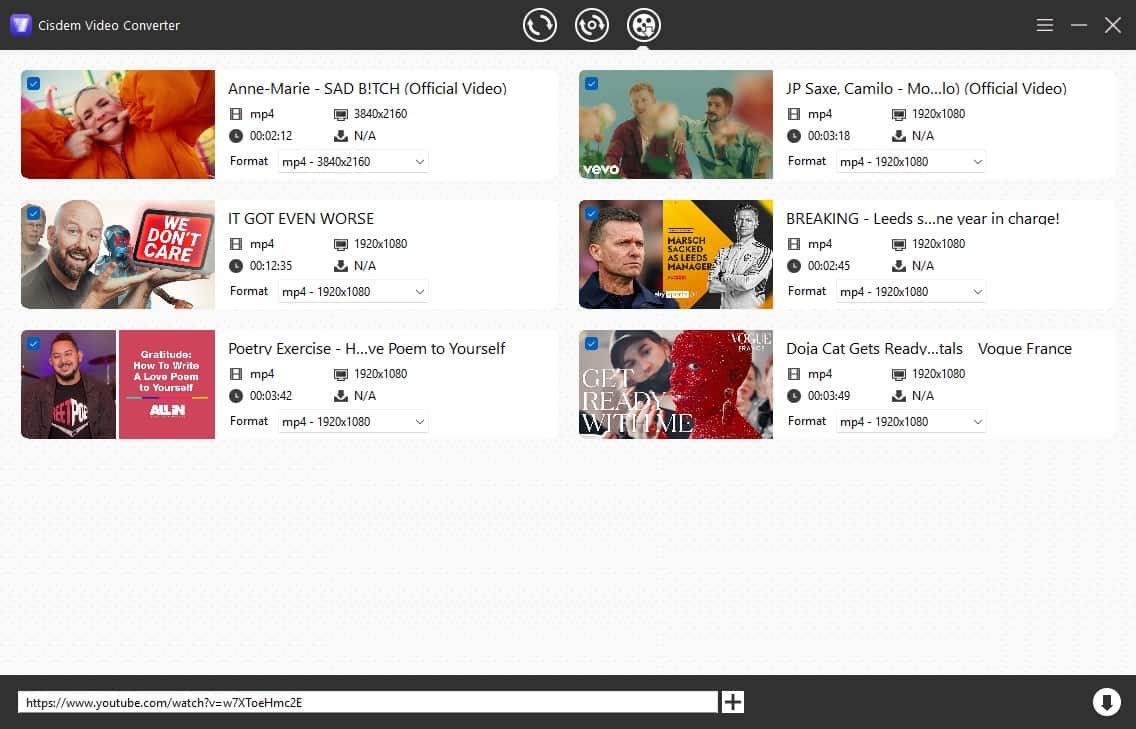
Task: Click the file size icon for BREAKING Leeds video
Action: click(x=898, y=266)
